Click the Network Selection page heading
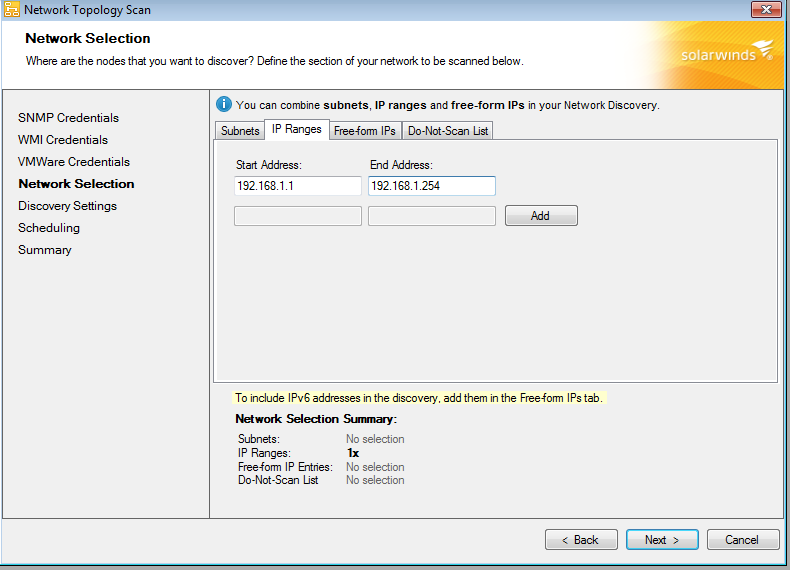Screen dimensions: 790x570 pos(88,38)
